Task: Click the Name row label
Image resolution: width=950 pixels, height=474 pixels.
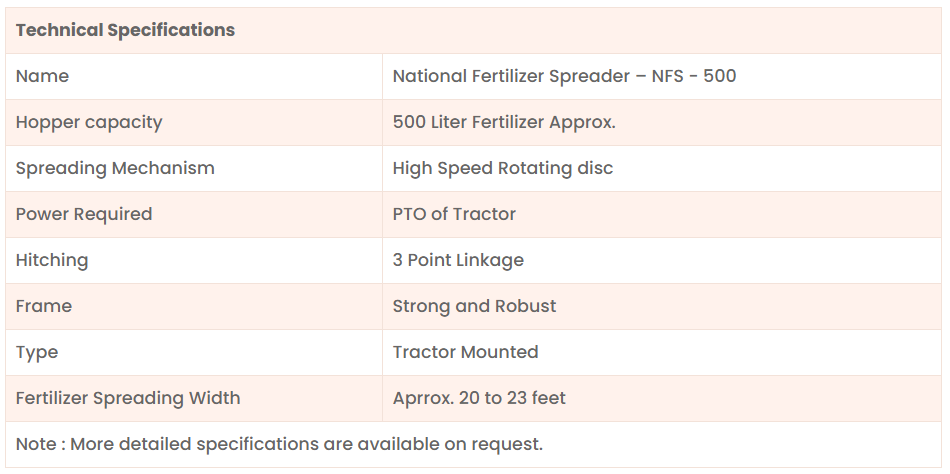Action: [42, 76]
